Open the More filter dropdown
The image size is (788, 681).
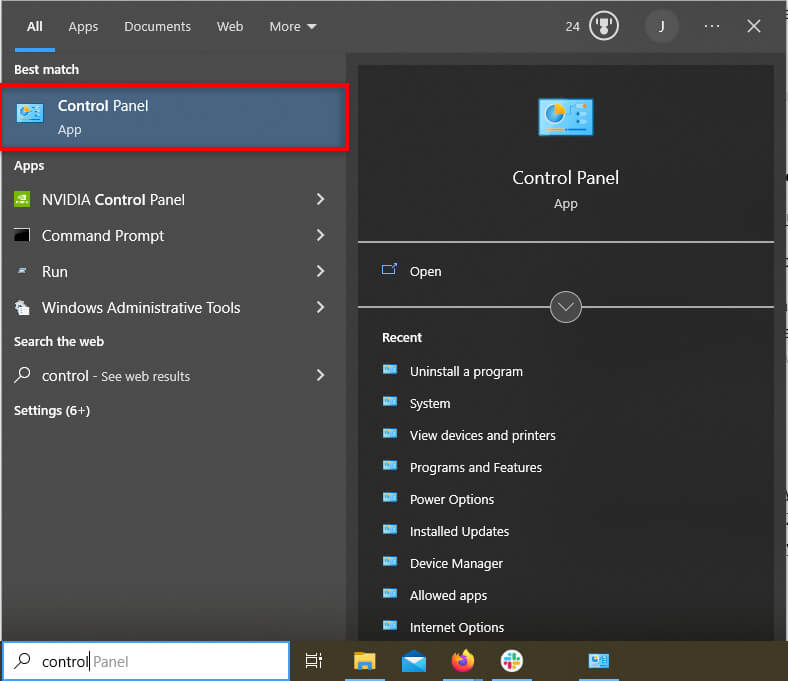pos(292,26)
